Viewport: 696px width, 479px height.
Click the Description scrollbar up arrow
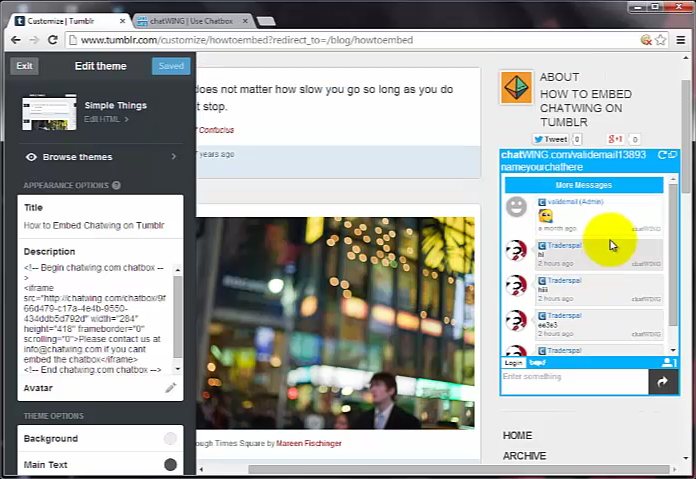[178, 269]
